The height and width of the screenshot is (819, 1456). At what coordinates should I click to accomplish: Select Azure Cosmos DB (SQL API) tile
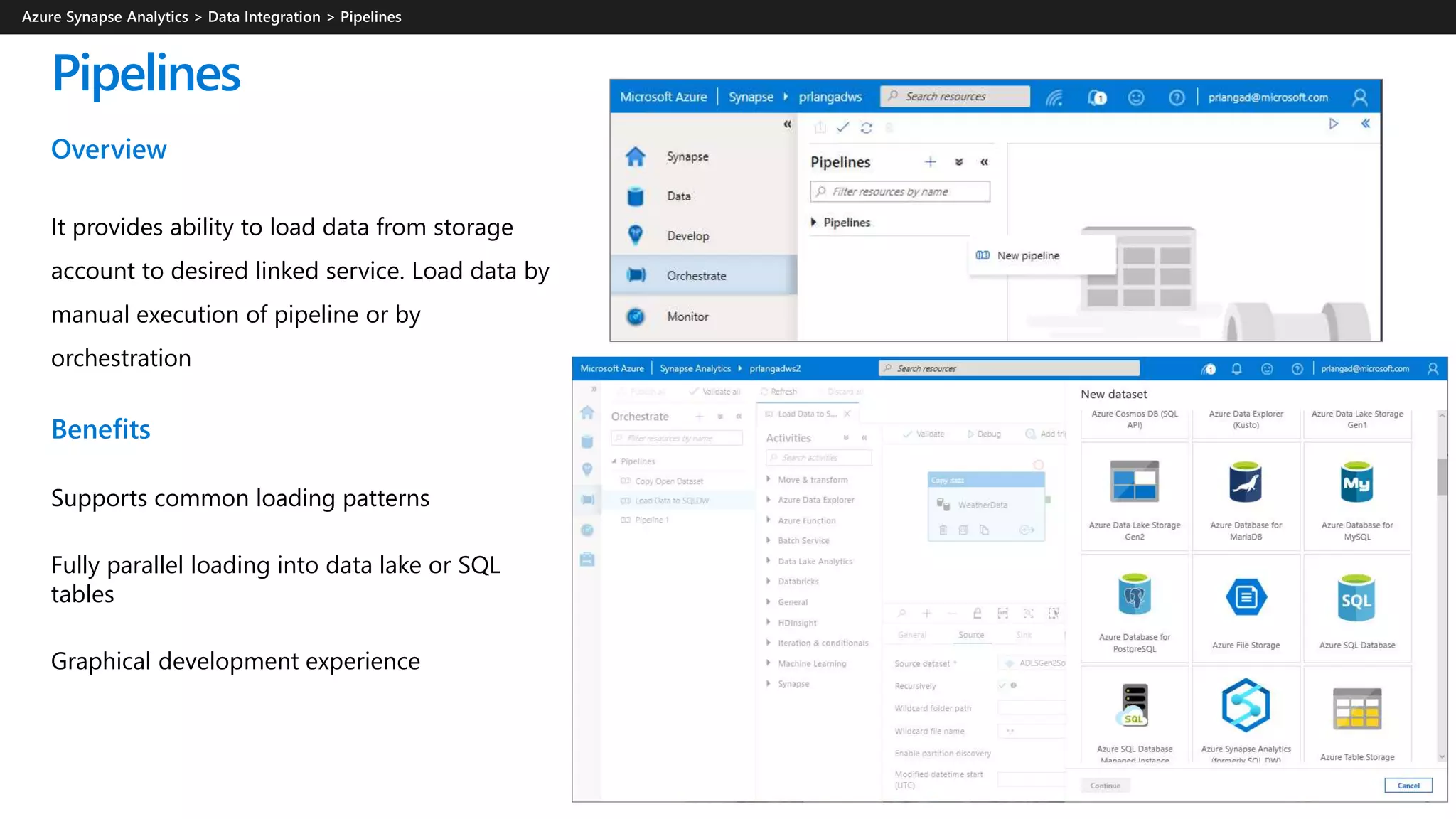tap(1135, 422)
